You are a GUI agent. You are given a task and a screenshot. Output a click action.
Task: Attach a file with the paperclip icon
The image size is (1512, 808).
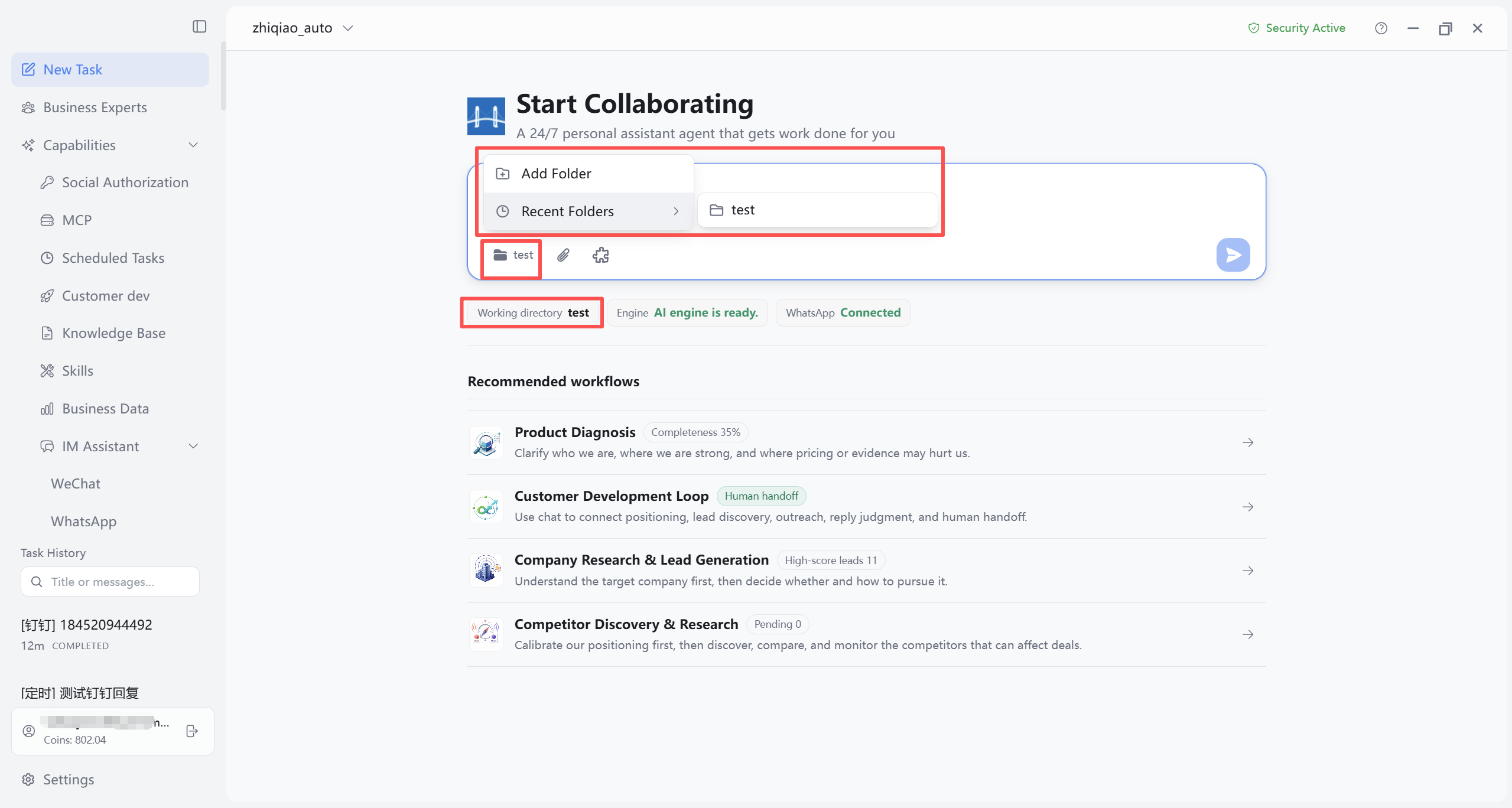(564, 255)
